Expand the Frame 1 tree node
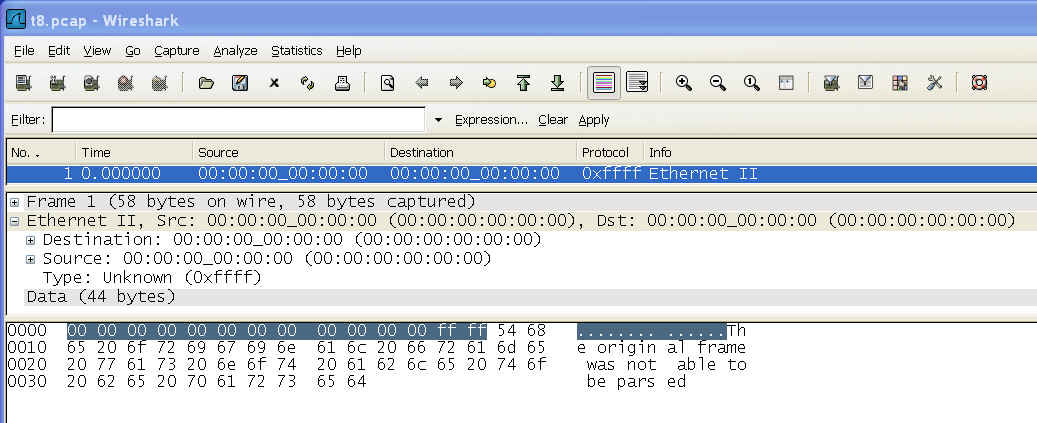Image resolution: width=1037 pixels, height=423 pixels. pos(14,202)
